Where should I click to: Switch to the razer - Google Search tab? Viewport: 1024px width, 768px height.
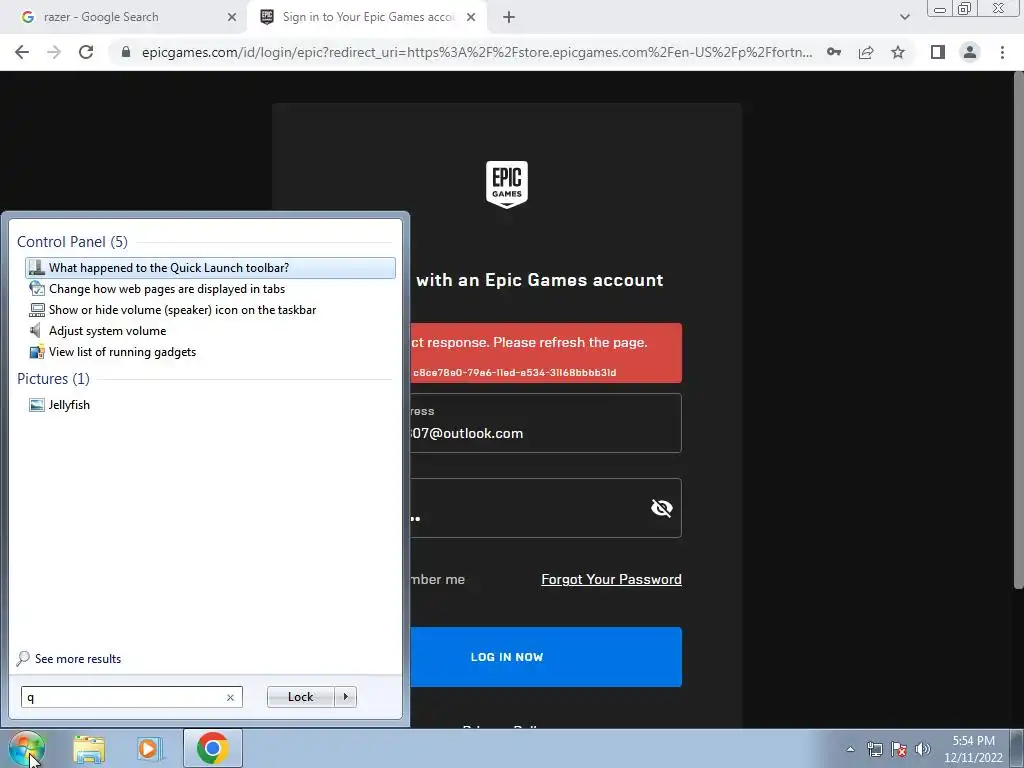(x=124, y=18)
